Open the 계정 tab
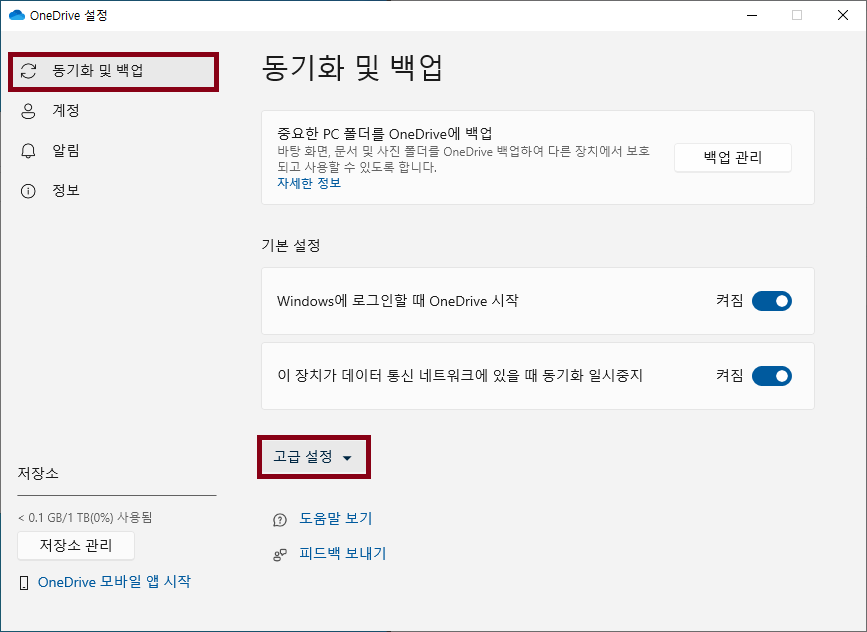The image size is (867, 632). tap(113, 111)
